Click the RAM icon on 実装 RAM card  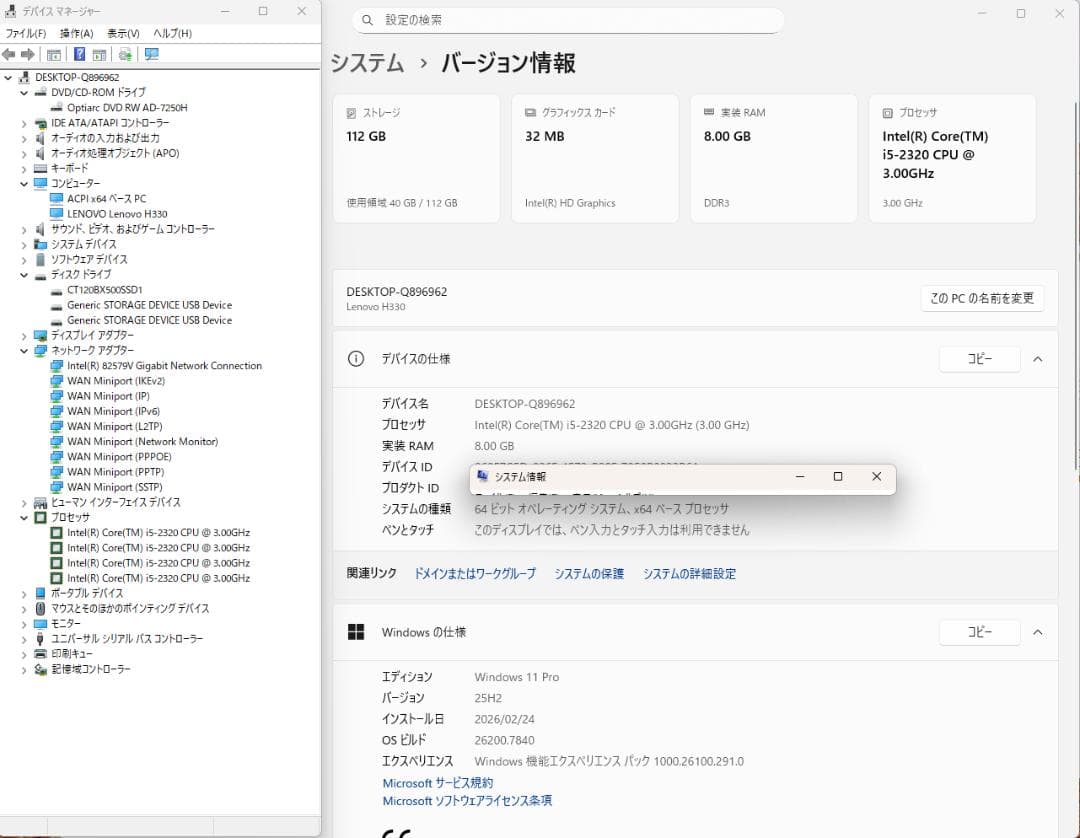(x=709, y=112)
